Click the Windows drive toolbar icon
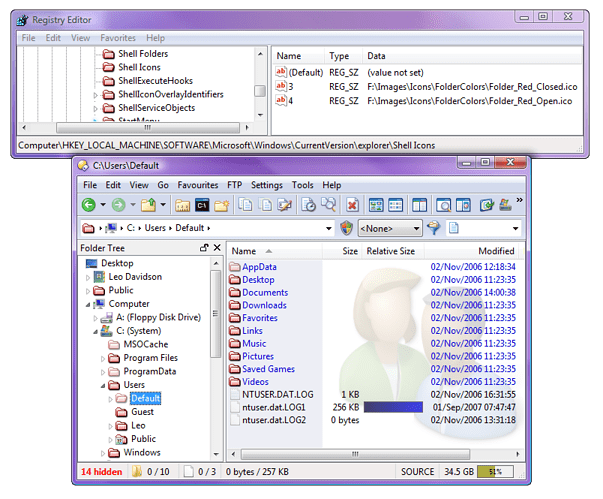The width and height of the screenshot is (603, 499). coord(505,205)
